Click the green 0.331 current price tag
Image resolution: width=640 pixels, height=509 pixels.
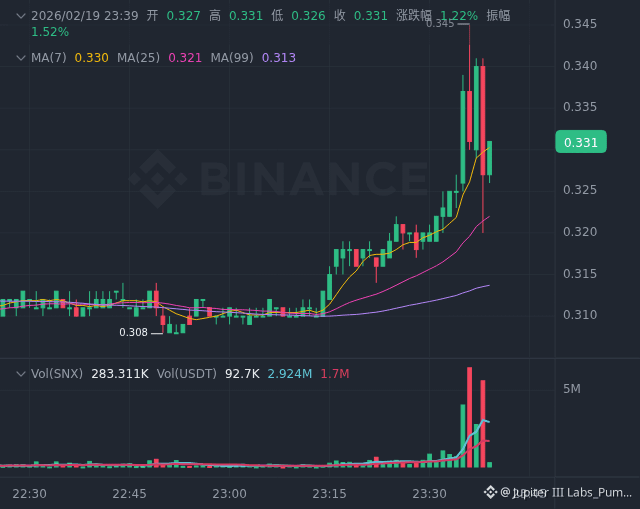coord(581,142)
